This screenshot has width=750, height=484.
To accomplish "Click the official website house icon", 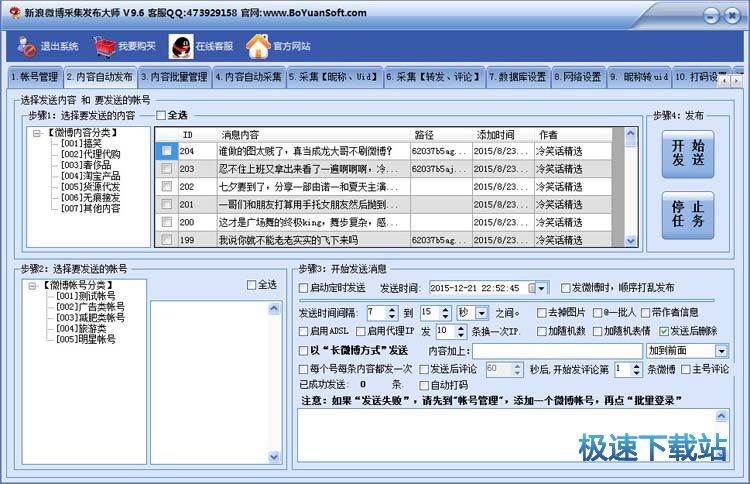I will click(258, 46).
